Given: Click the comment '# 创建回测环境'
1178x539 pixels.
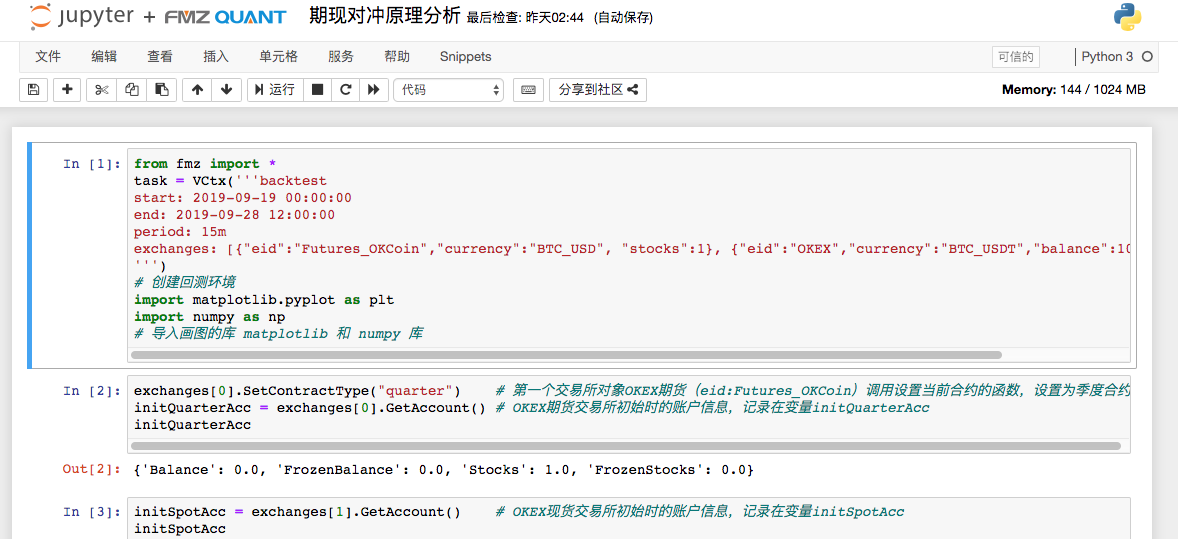Looking at the screenshot, I should (185, 283).
